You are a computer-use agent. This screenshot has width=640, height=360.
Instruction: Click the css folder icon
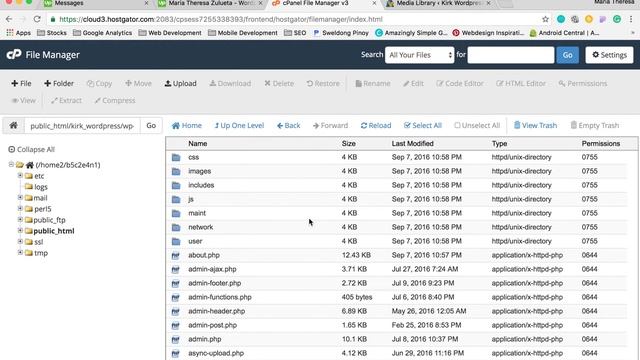pos(176,157)
